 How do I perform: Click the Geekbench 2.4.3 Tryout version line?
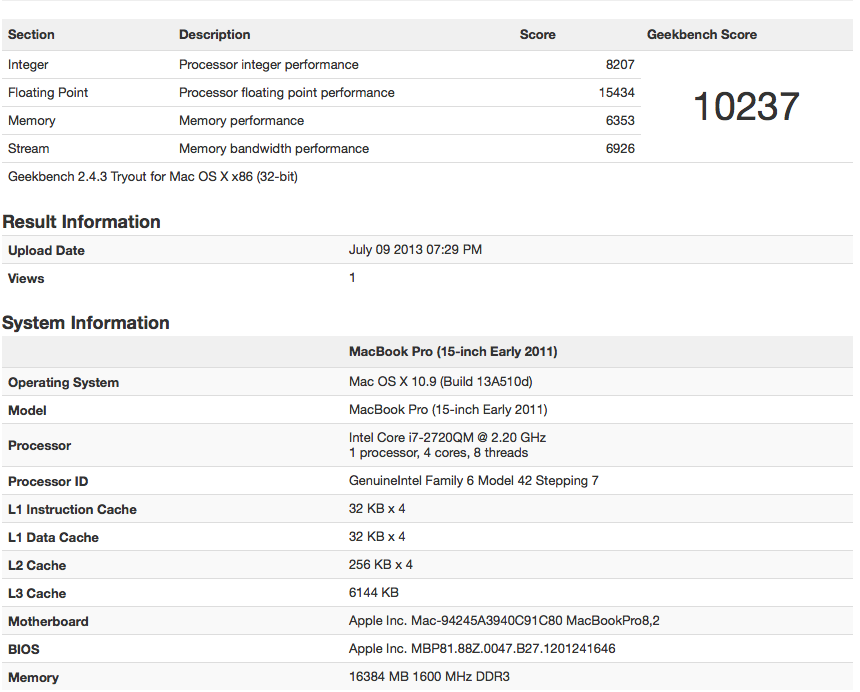pyautogui.click(x=153, y=177)
